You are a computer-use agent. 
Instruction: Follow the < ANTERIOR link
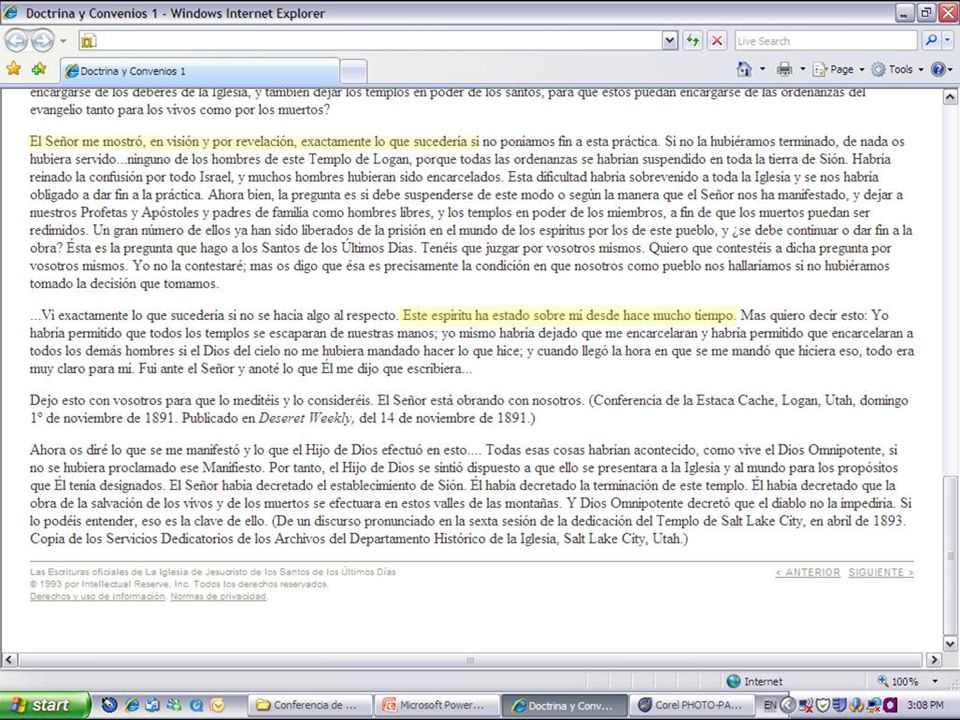click(808, 572)
